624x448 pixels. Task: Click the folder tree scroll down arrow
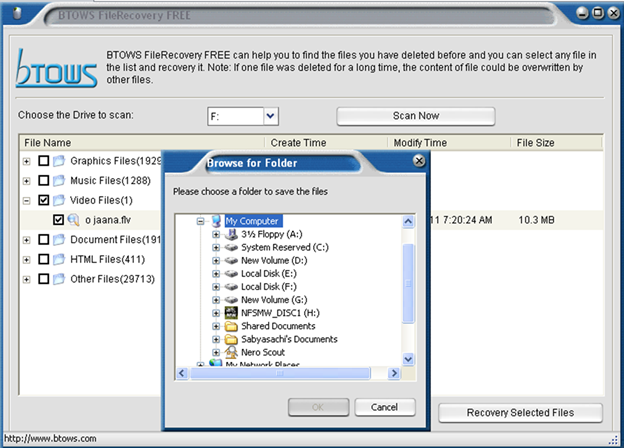(408, 359)
